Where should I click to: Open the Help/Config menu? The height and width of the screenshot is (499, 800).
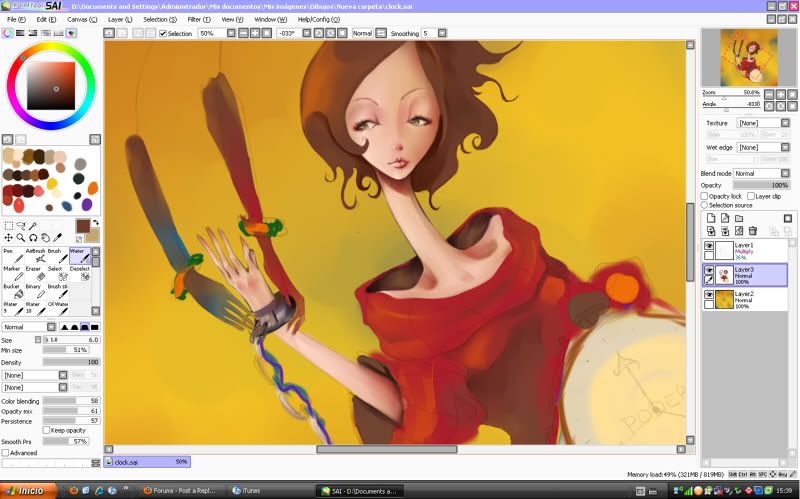319,19
